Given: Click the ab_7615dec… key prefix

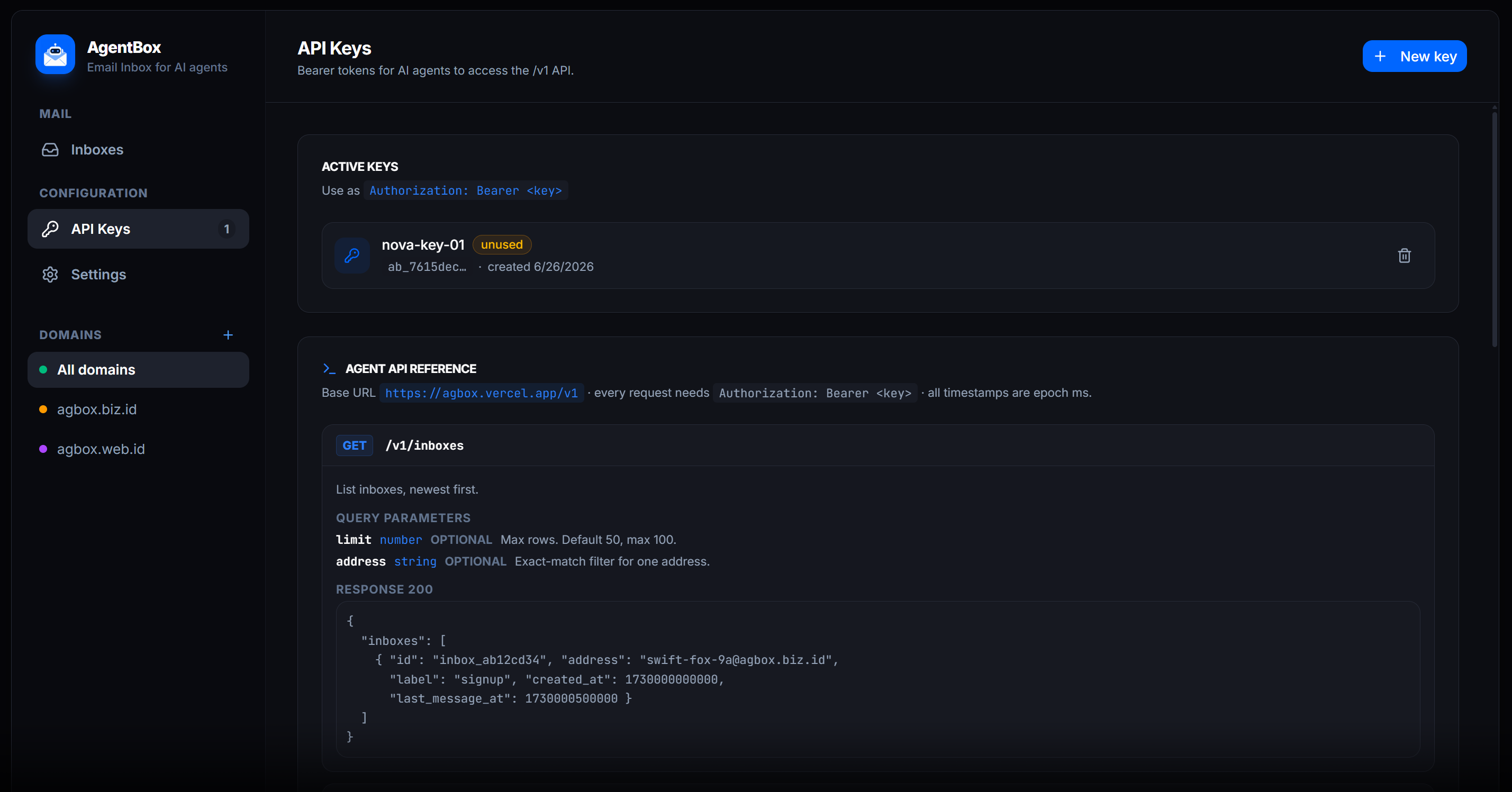Looking at the screenshot, I should click(427, 267).
